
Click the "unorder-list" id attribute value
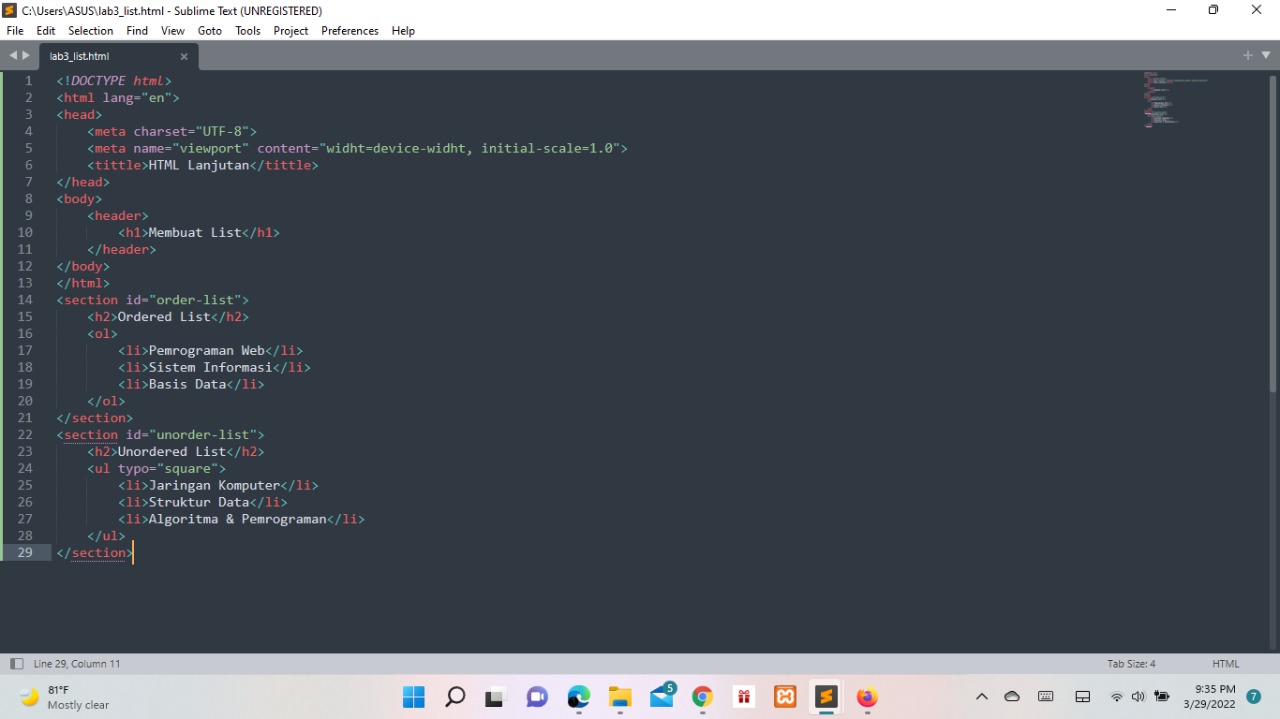203,435
